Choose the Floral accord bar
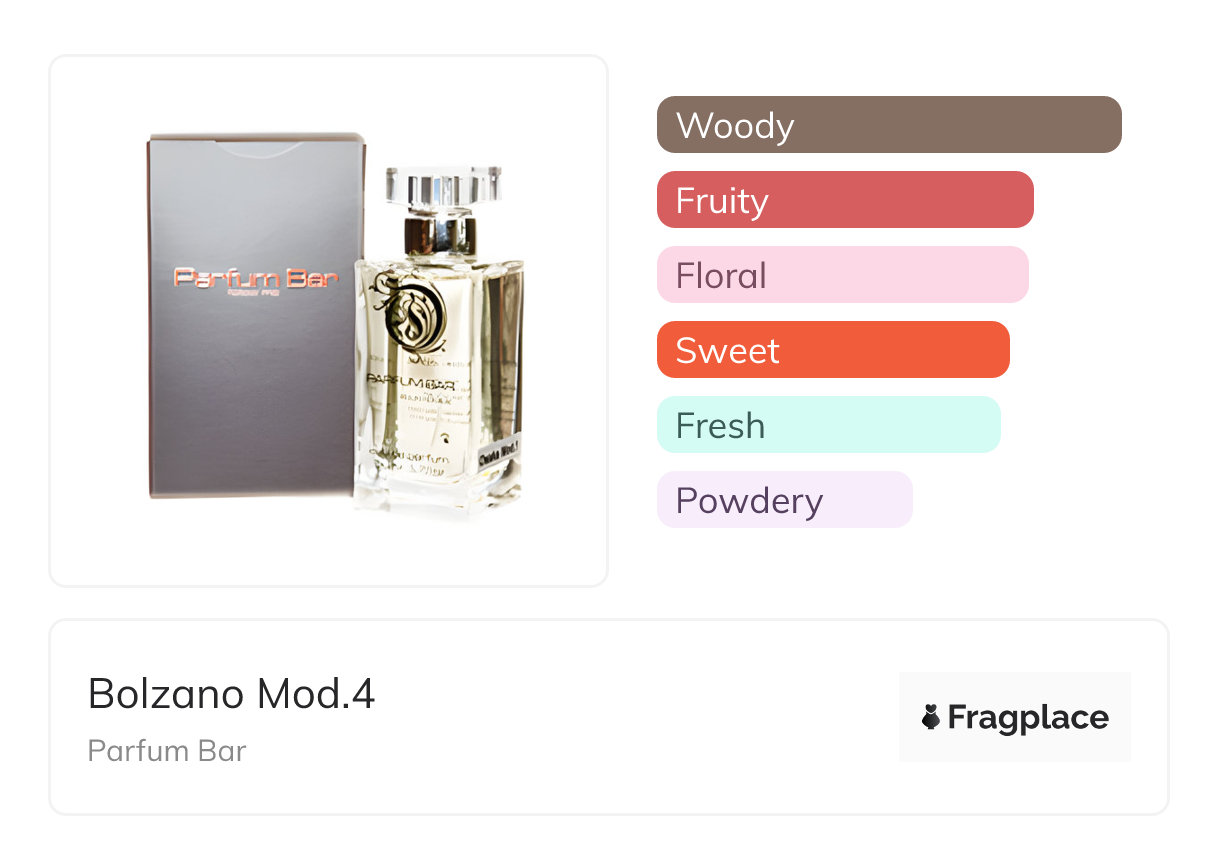This screenshot has width=1218, height=864. [x=842, y=275]
